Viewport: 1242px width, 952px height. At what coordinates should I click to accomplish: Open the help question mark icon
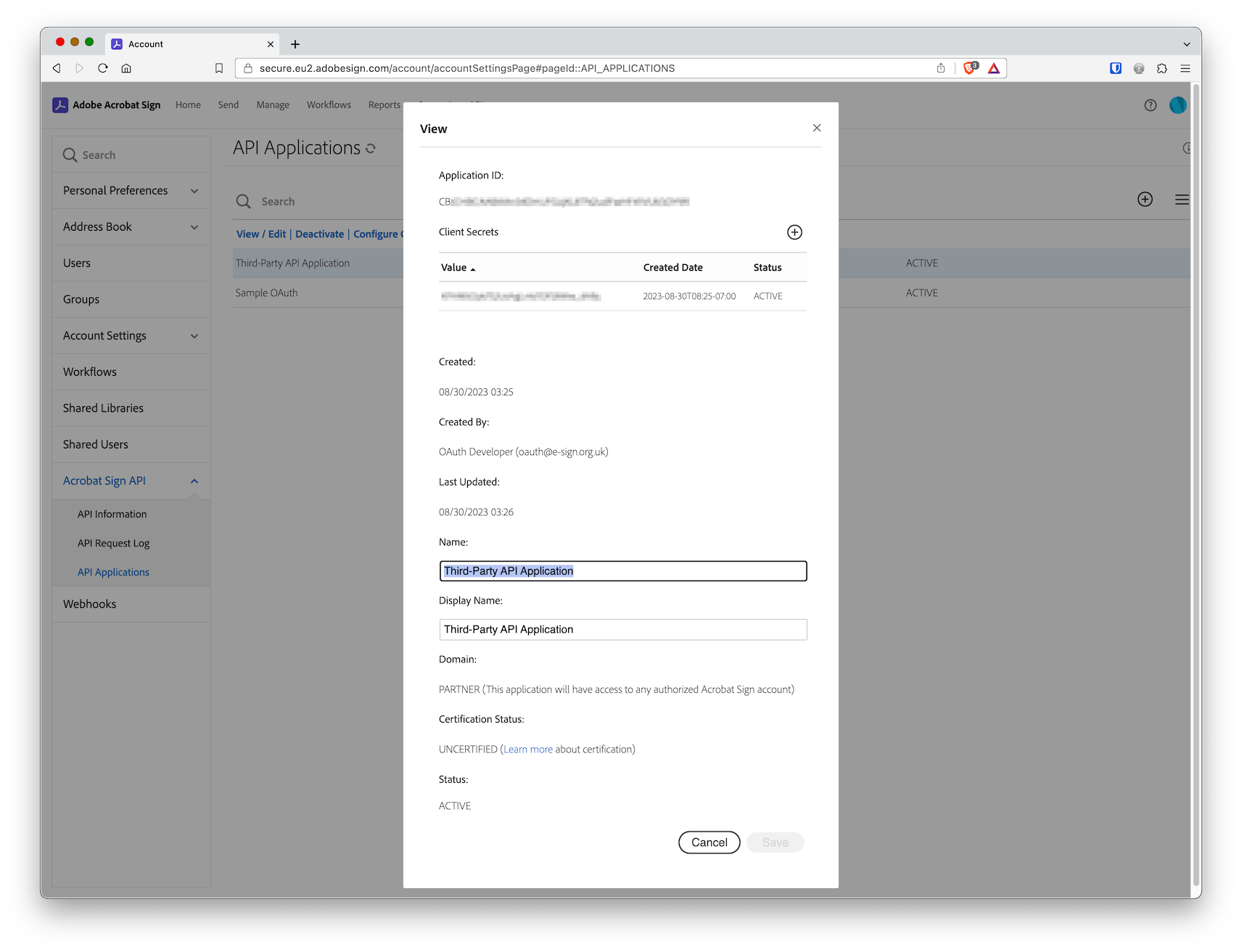point(1151,105)
